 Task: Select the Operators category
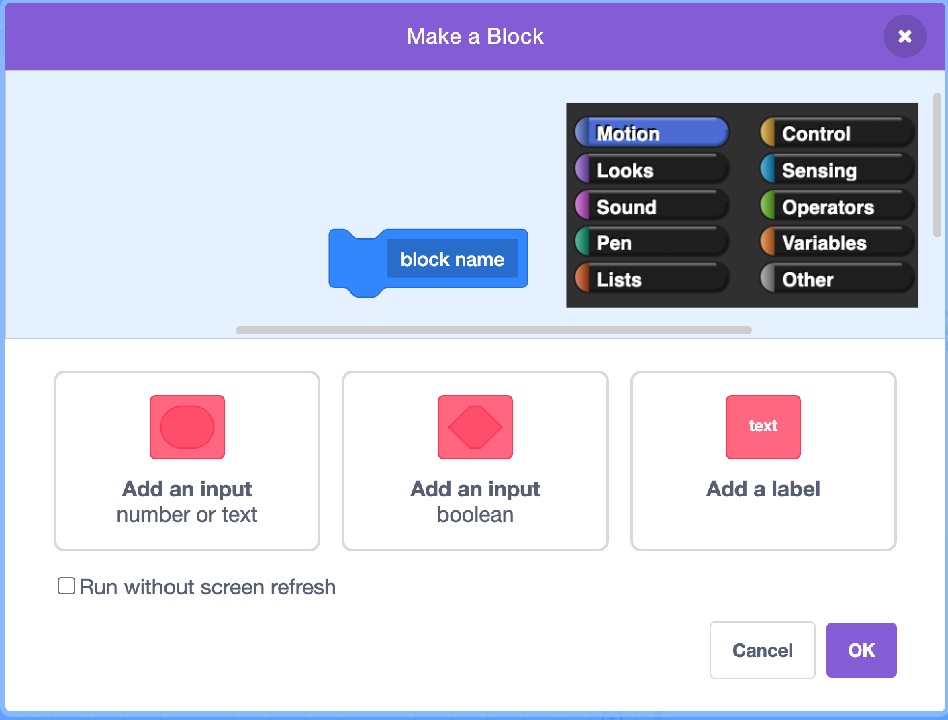[x=835, y=206]
